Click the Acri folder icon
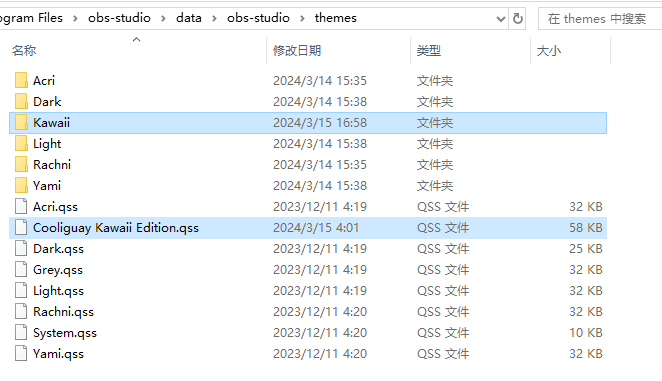662x381 pixels. (x=21, y=80)
